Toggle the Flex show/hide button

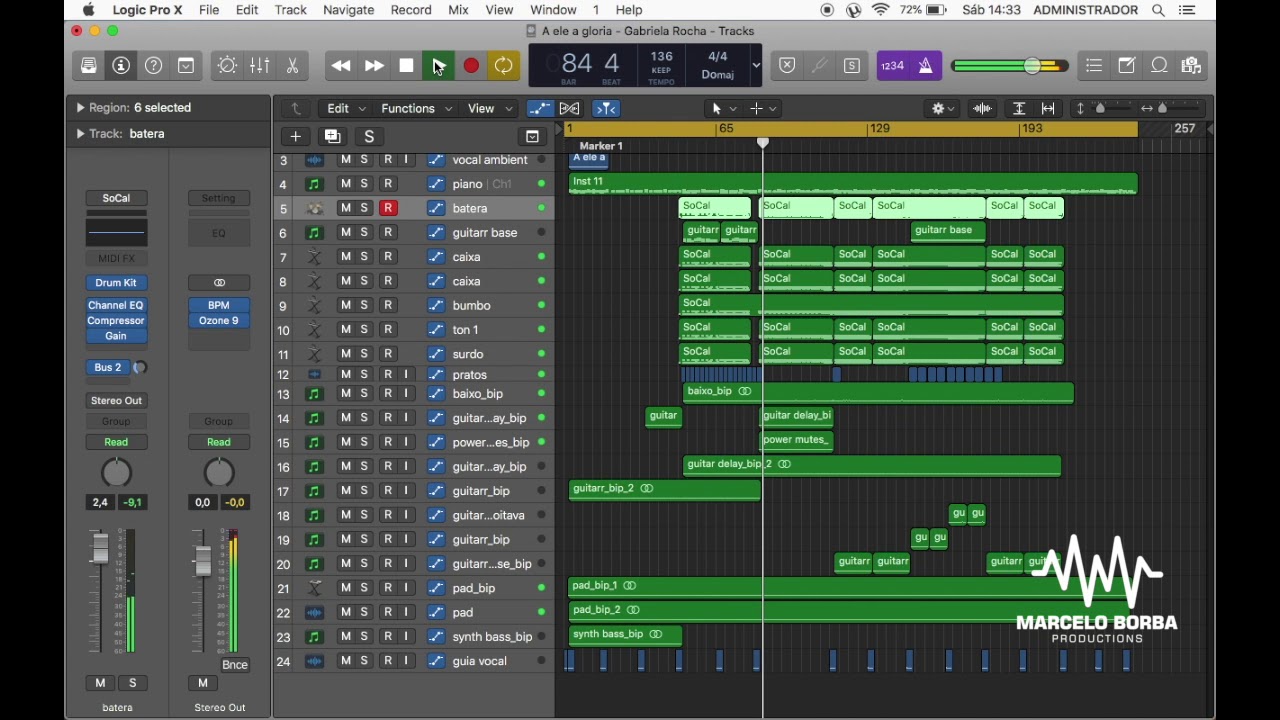pos(570,108)
